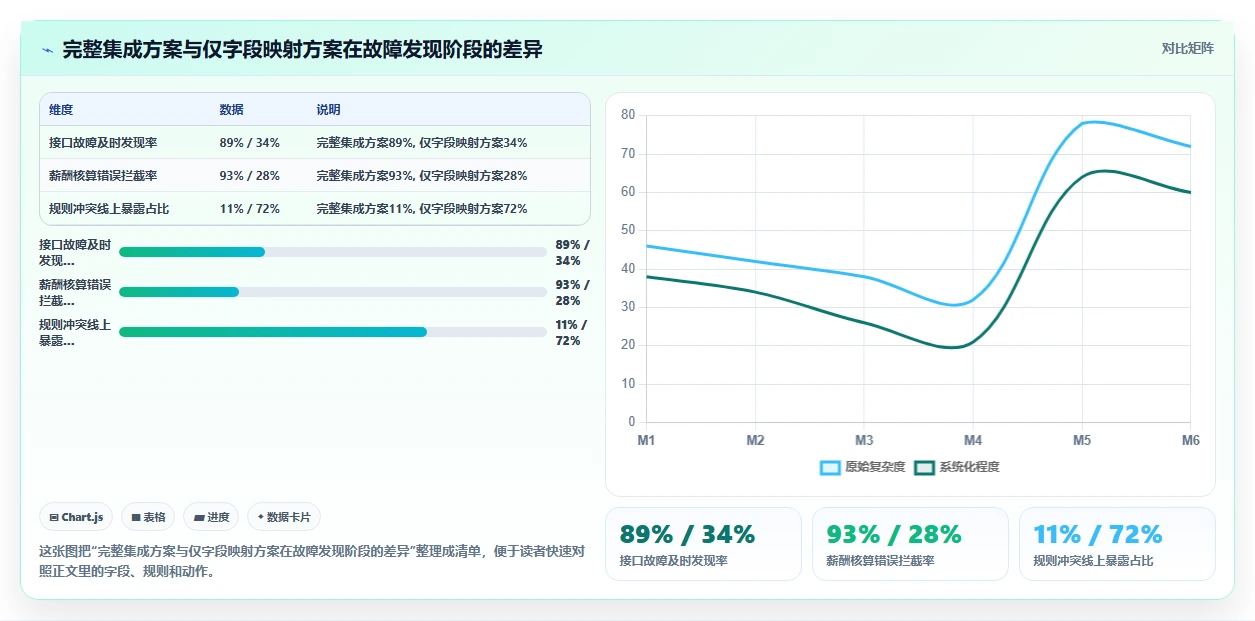1255x621 pixels.
Task: Click table value 93% / 28%
Action: tap(249, 176)
